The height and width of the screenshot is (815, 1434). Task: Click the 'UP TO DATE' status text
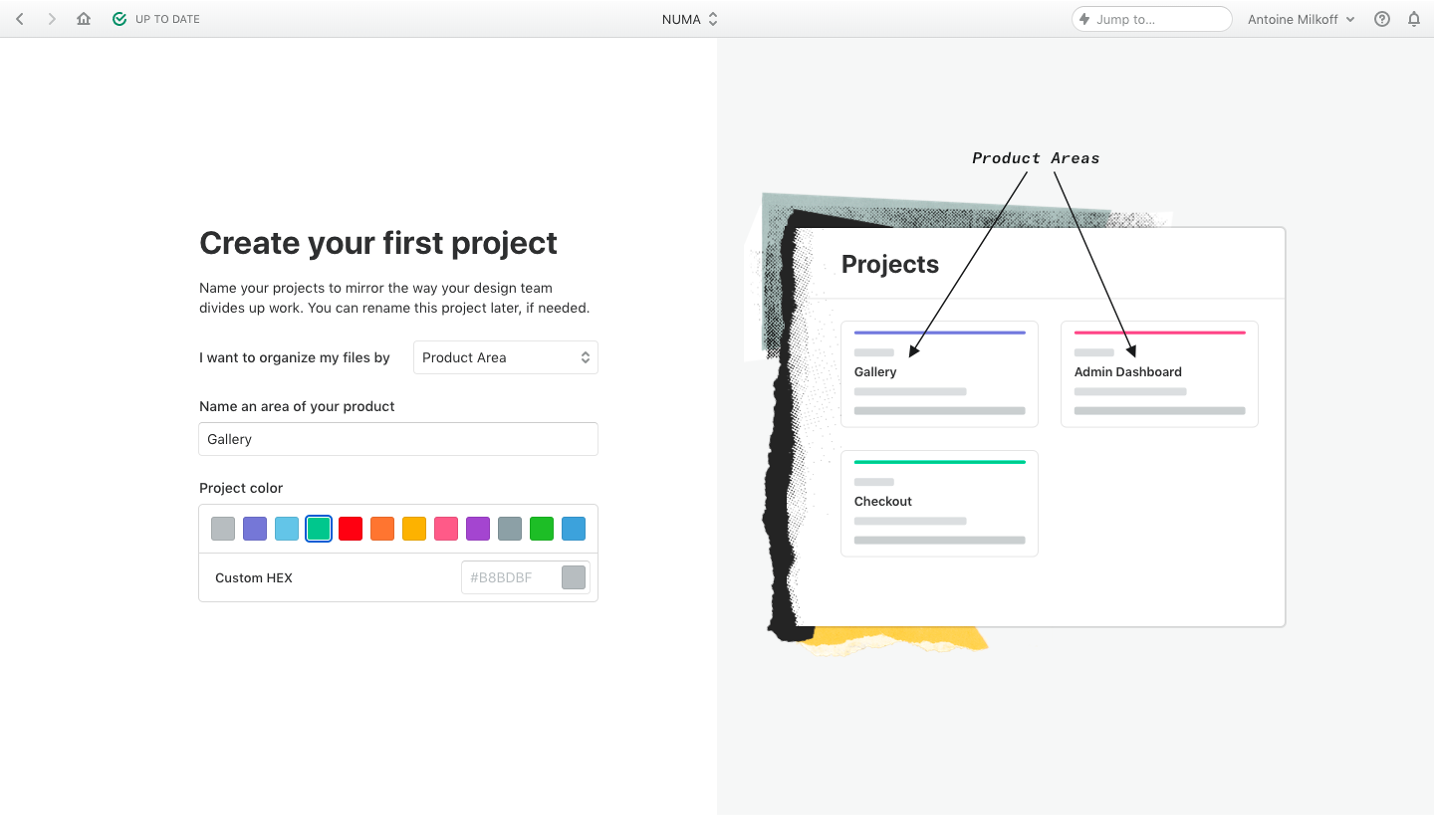(168, 19)
